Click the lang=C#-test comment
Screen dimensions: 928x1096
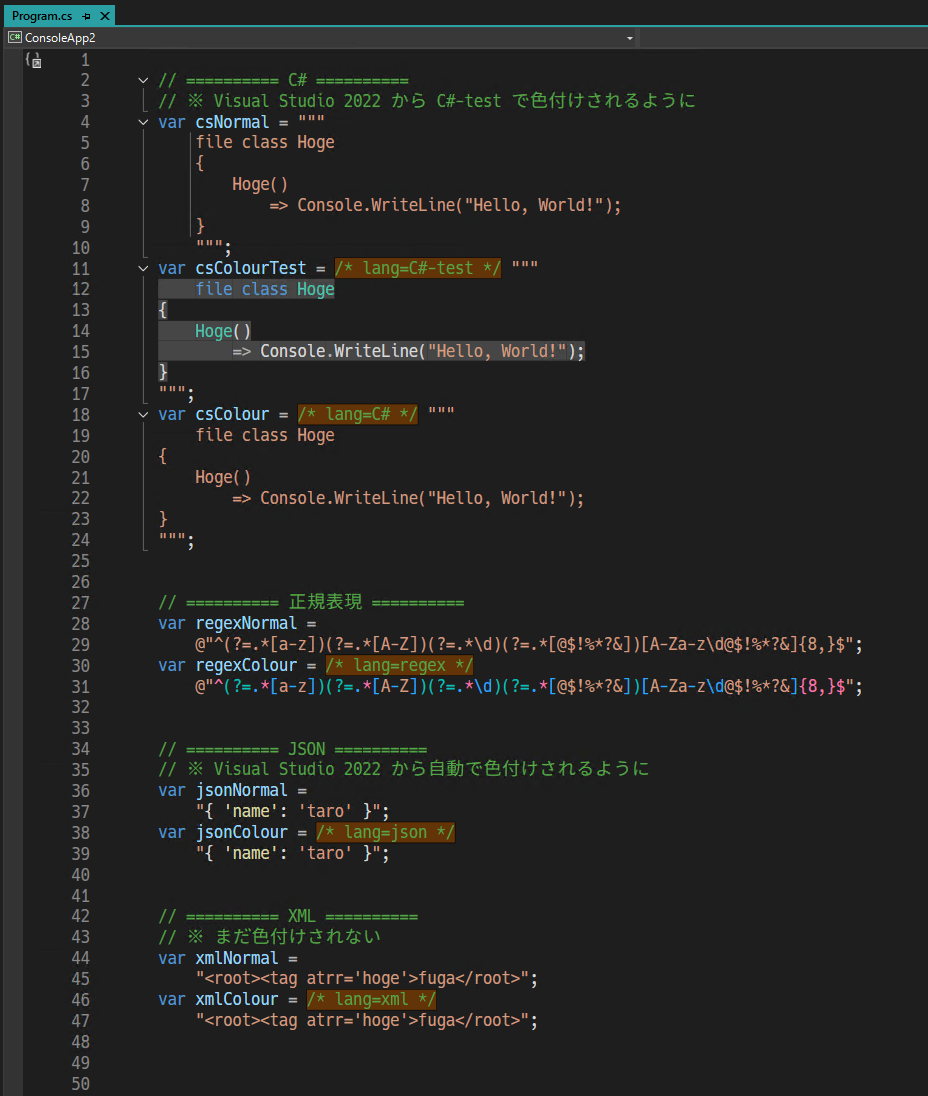click(418, 268)
